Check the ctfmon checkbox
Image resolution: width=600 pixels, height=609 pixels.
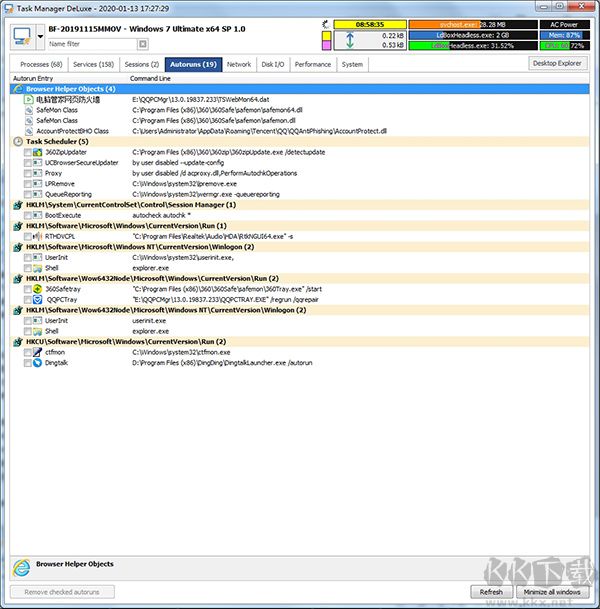tap(28, 352)
